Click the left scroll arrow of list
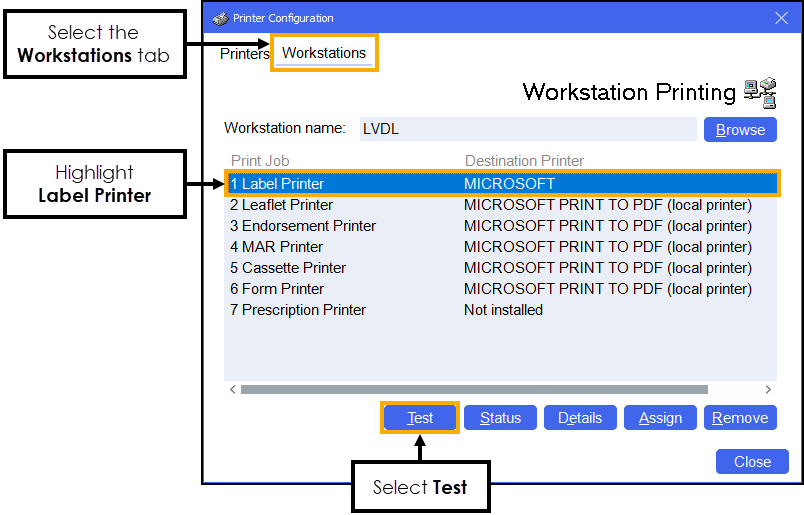 tap(232, 389)
